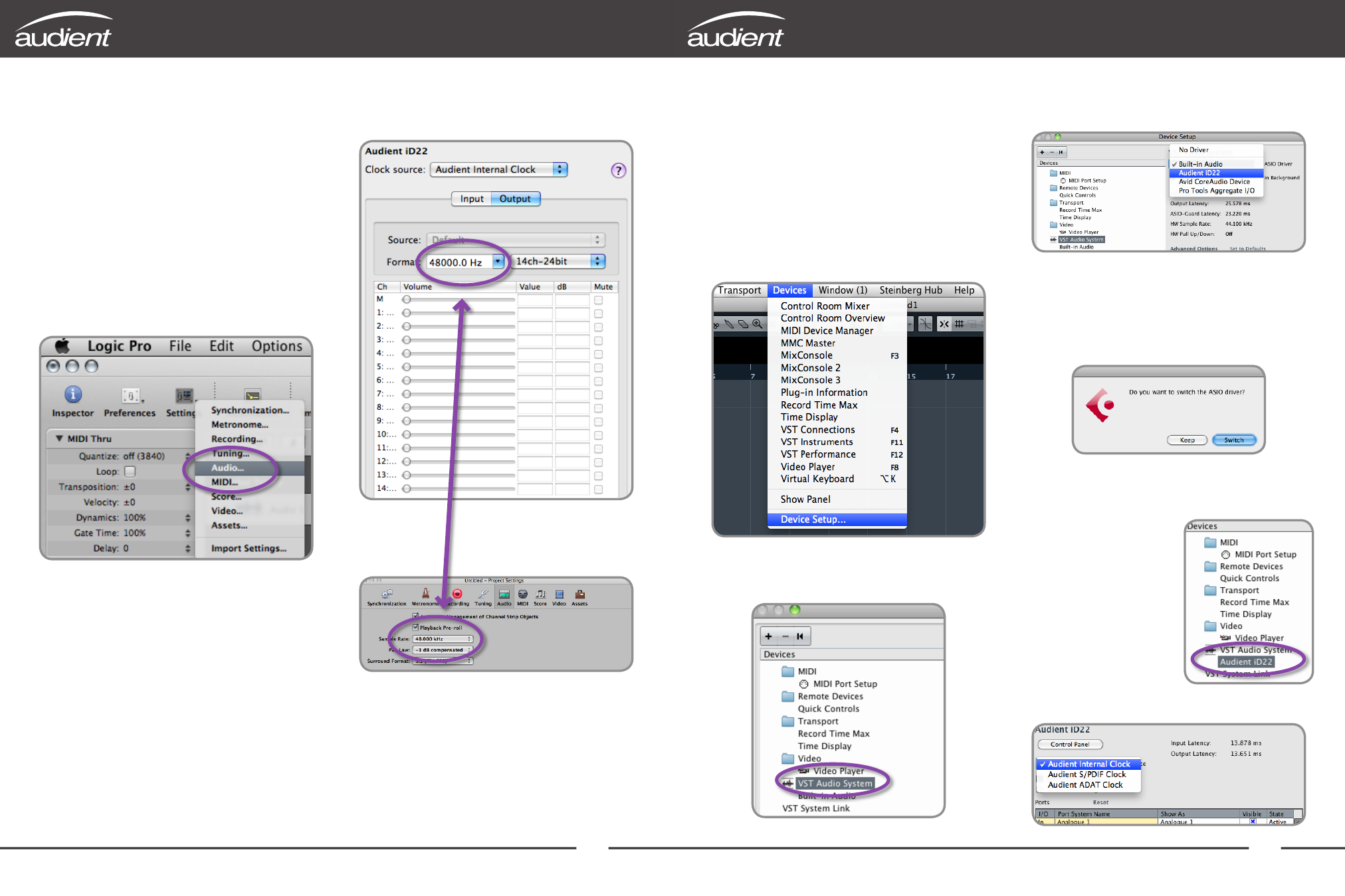Open the Clock source dropdown
Viewport: 1345px width, 896px height.
pyautogui.click(x=498, y=169)
